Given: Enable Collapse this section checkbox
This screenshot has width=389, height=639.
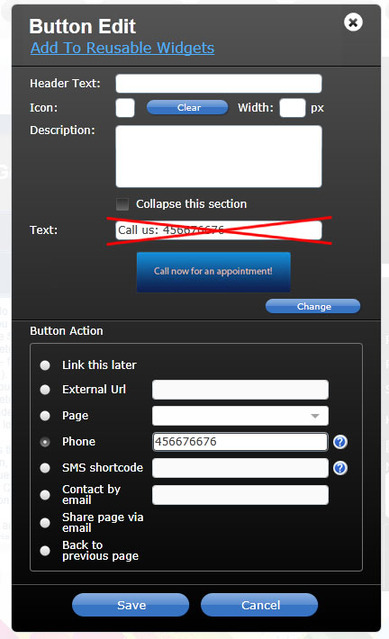Looking at the screenshot, I should tap(123, 204).
